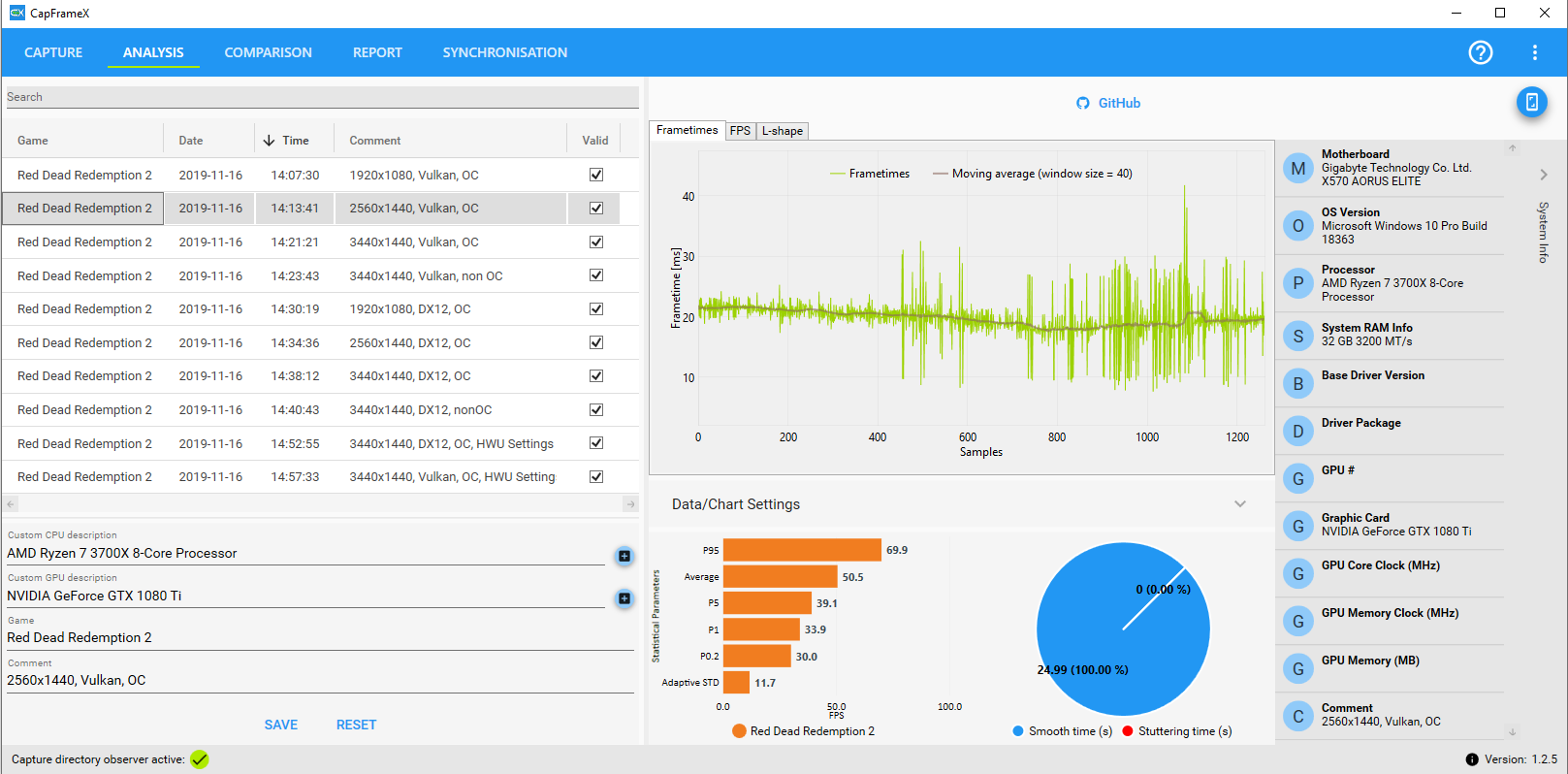This screenshot has height=774, width=1568.
Task: Click the plus icon beside CPU description
Action: click(624, 556)
